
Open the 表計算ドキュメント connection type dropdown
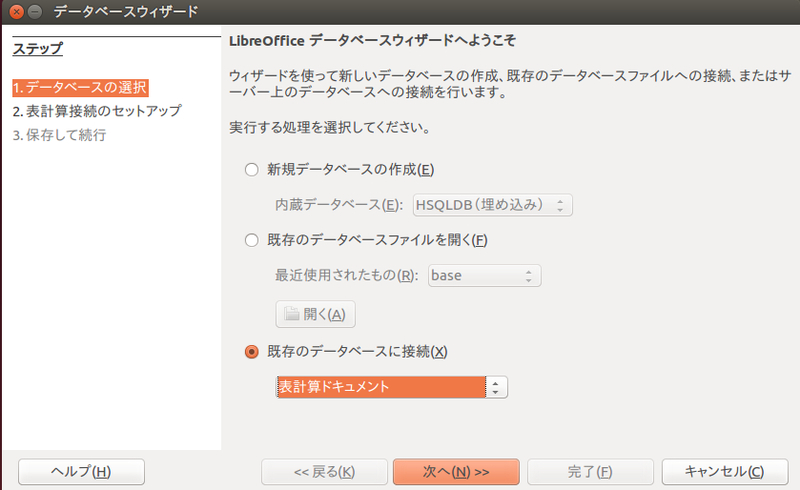[x=391, y=387]
